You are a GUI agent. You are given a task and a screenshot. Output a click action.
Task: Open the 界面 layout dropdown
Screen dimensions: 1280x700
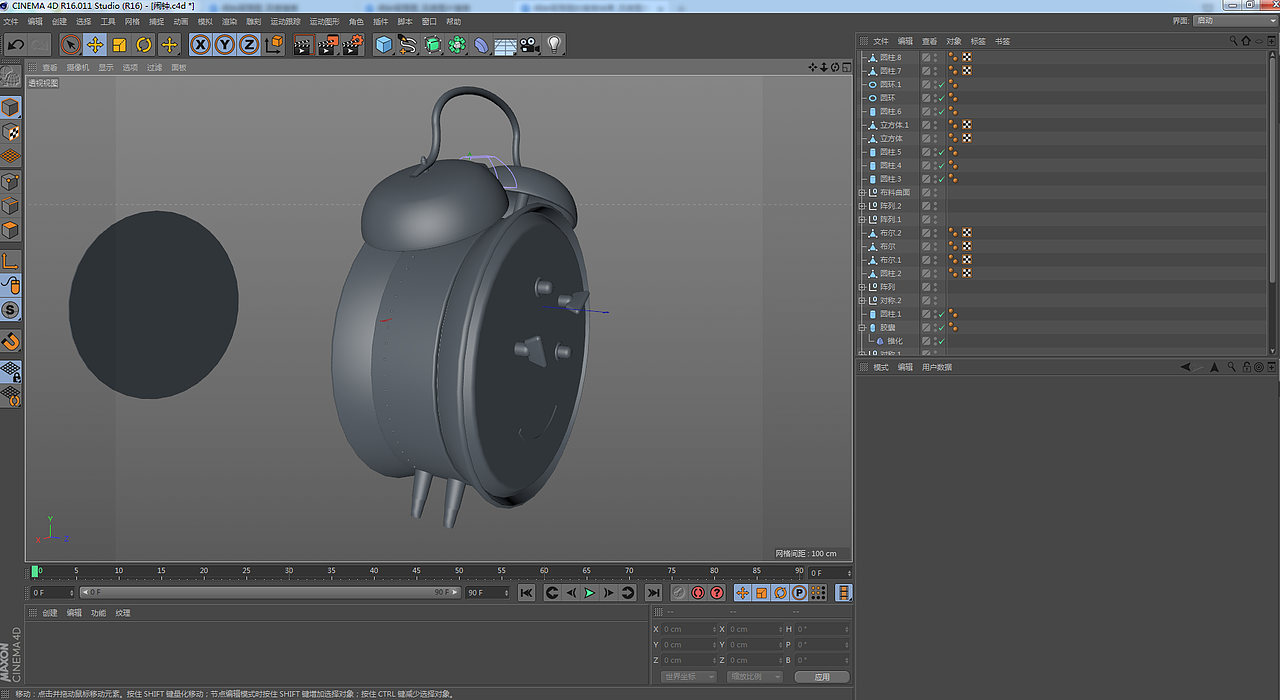(x=1233, y=21)
